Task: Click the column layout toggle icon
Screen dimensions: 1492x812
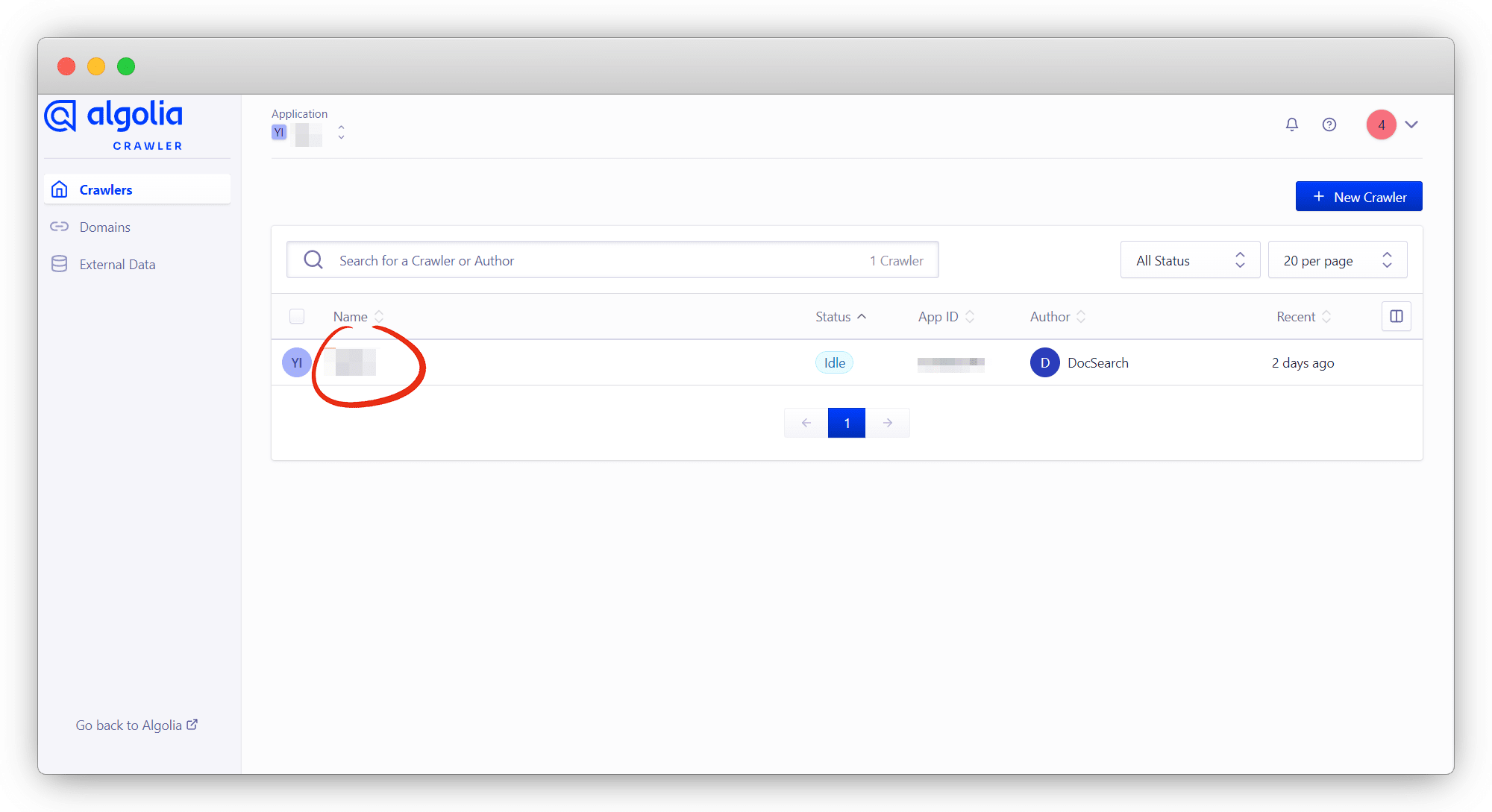Action: pyautogui.click(x=1397, y=316)
